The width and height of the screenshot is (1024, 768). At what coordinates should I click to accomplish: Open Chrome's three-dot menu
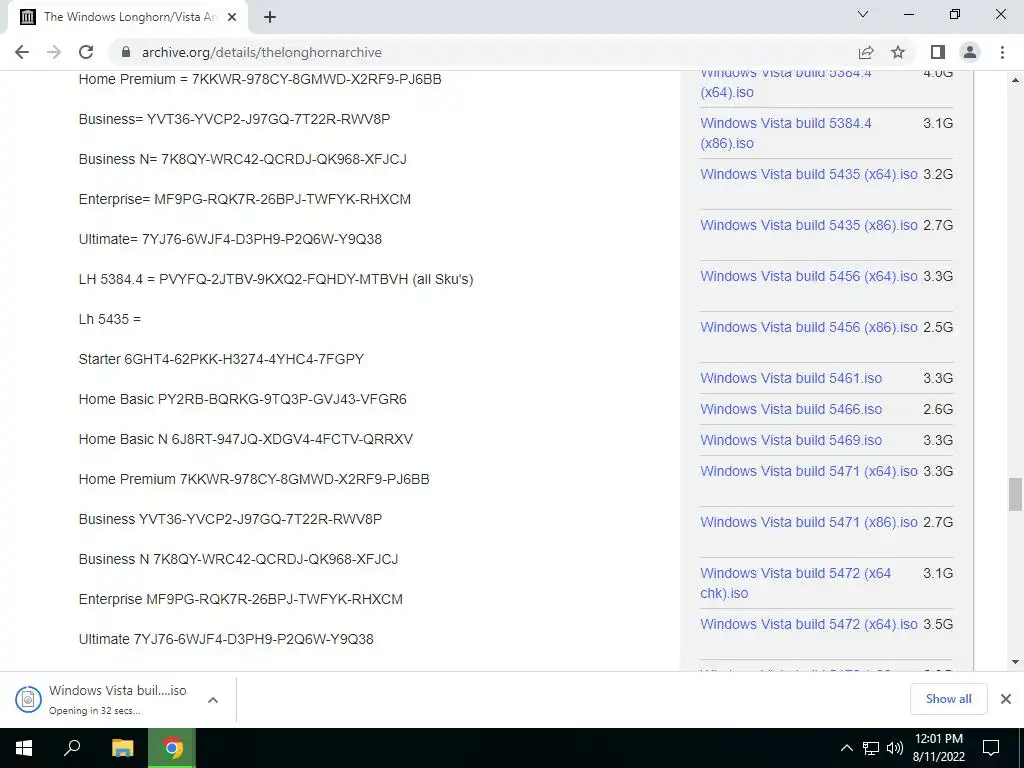pyautogui.click(x=1002, y=52)
